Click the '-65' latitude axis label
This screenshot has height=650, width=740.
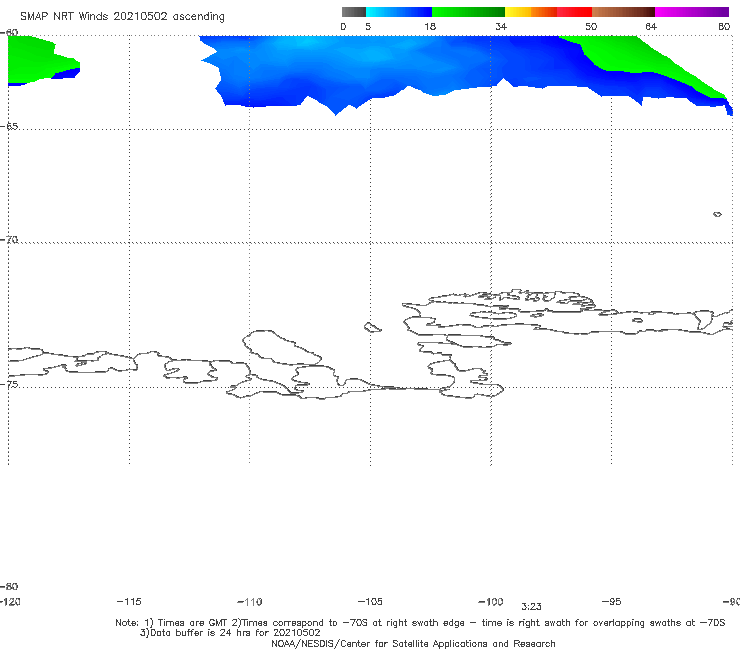9,126
